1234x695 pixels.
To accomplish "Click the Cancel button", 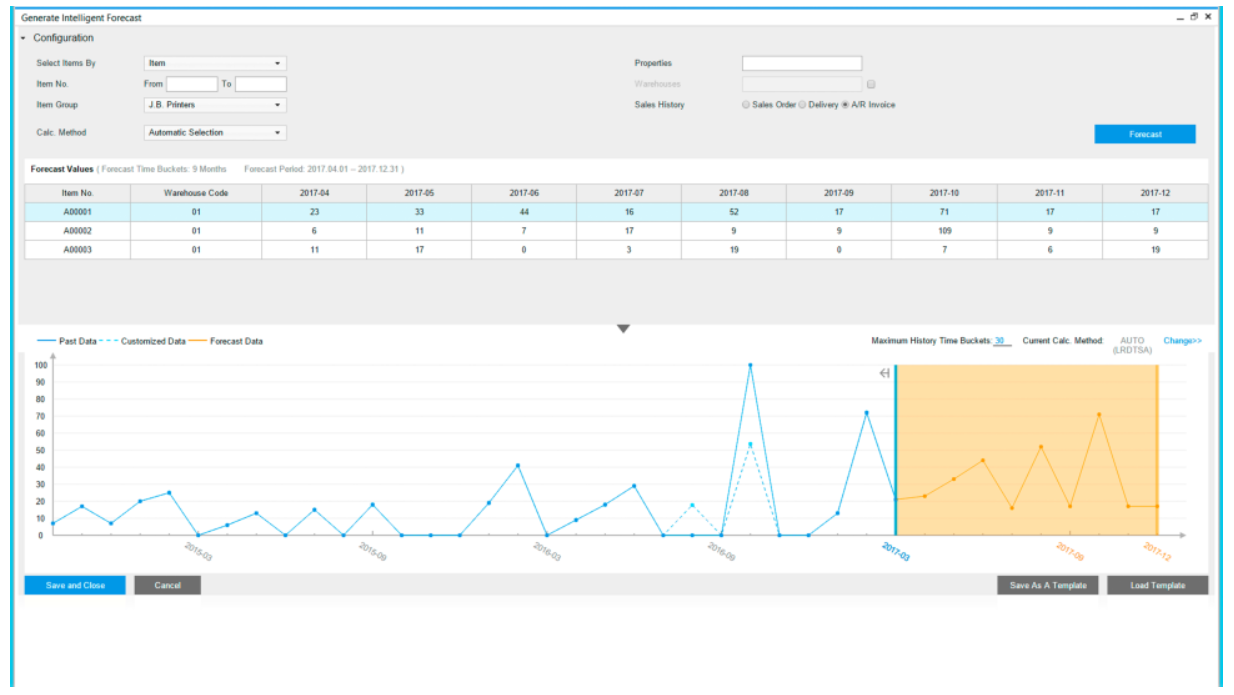I will (168, 585).
